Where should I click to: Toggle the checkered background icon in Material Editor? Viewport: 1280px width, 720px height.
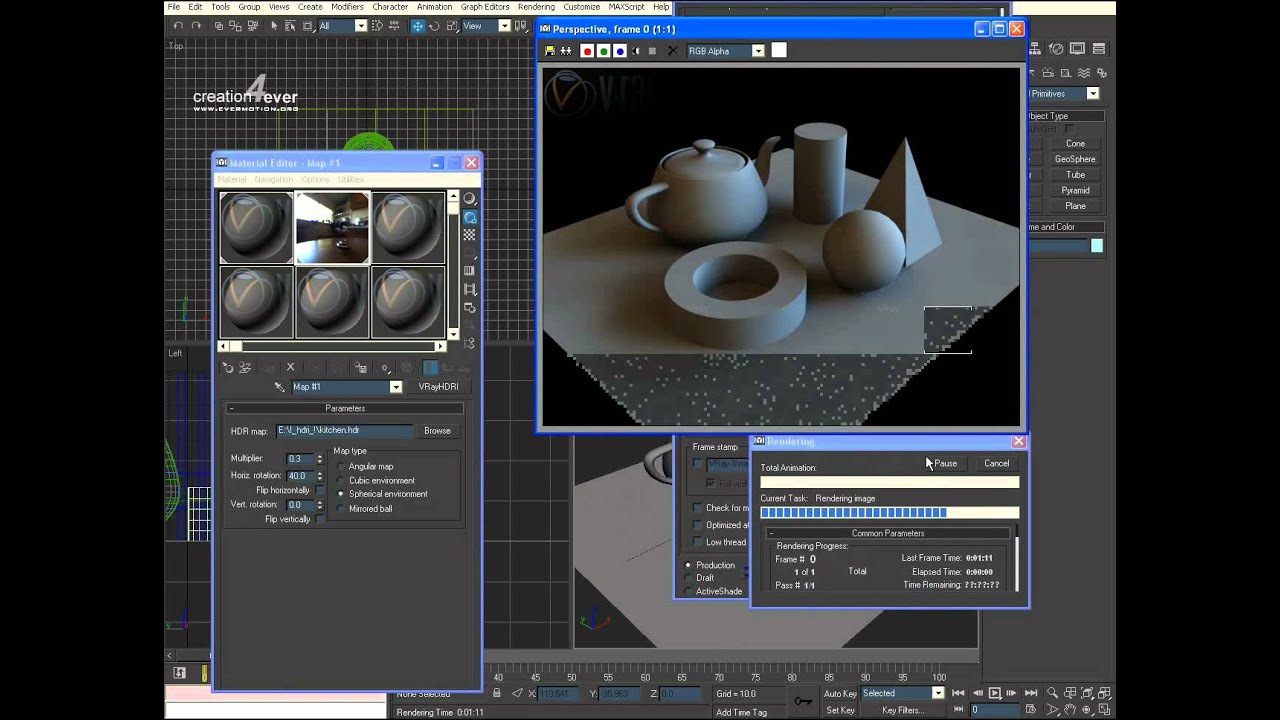[469, 235]
